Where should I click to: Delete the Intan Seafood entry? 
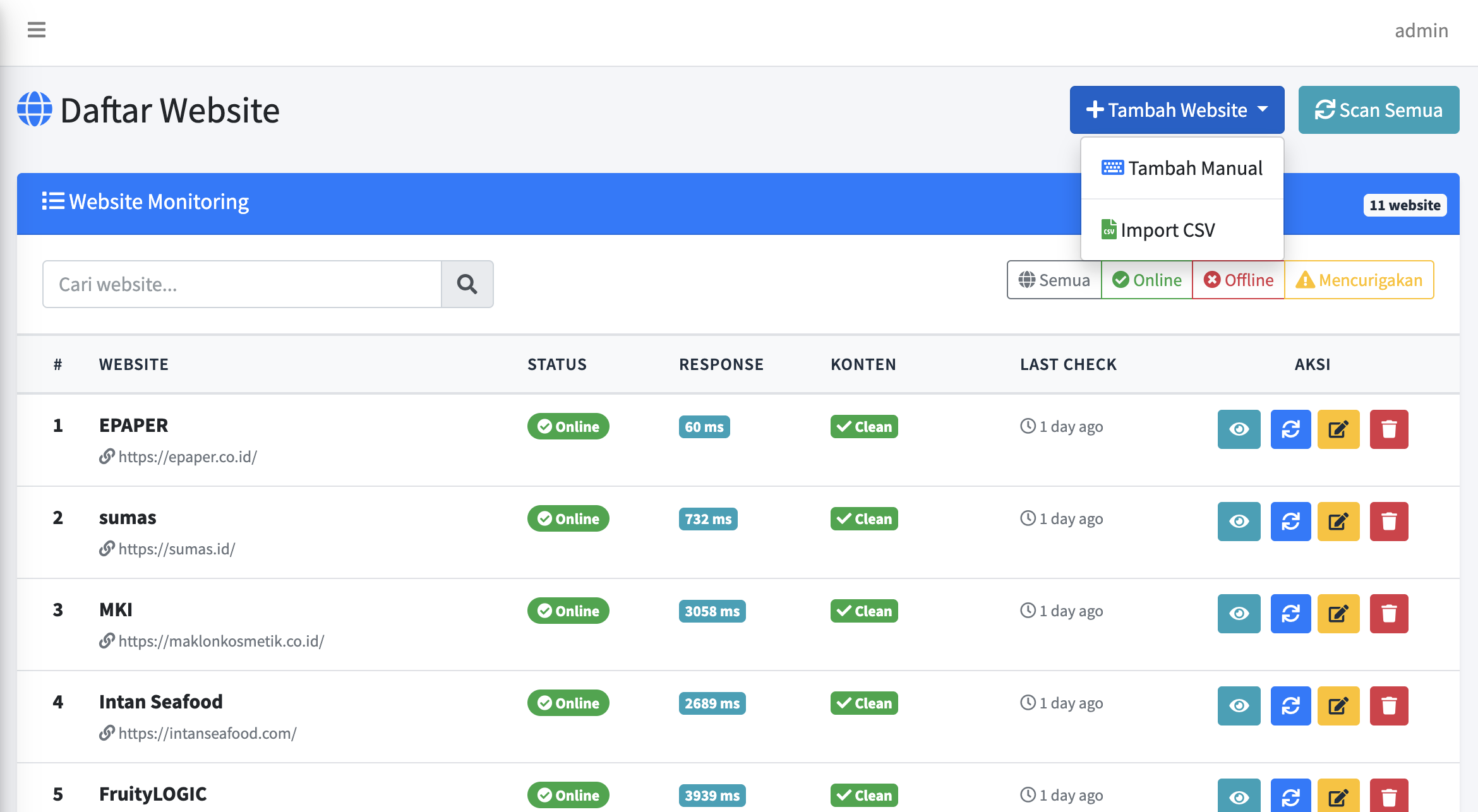[1388, 706]
